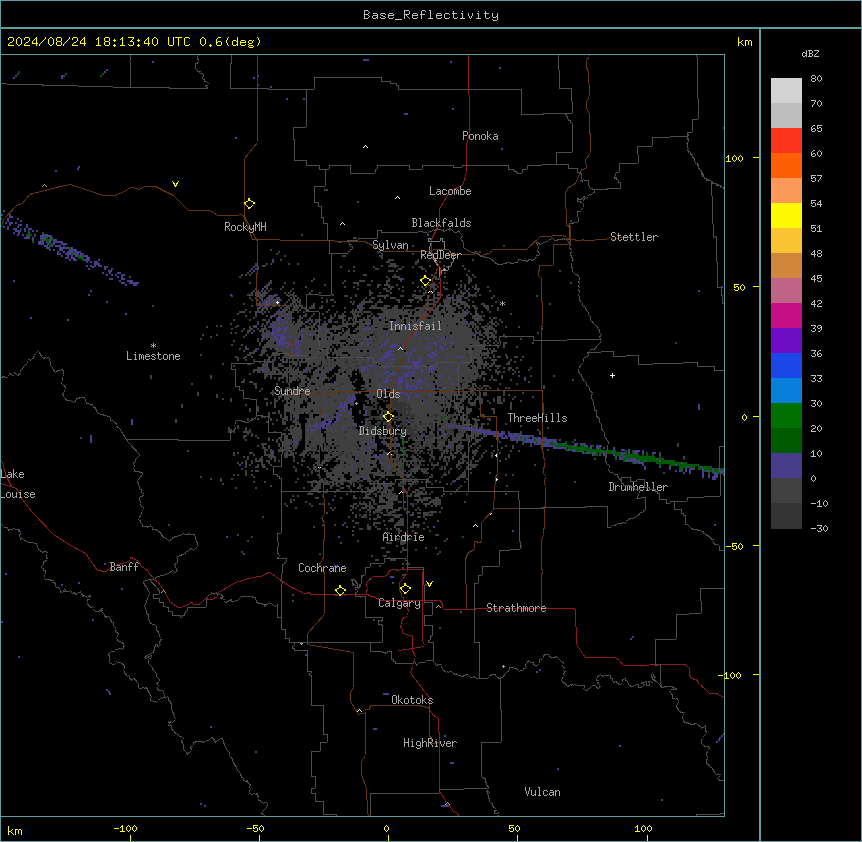
Task: Click the yellow diamond marker below RedDeer label
Action: (426, 281)
